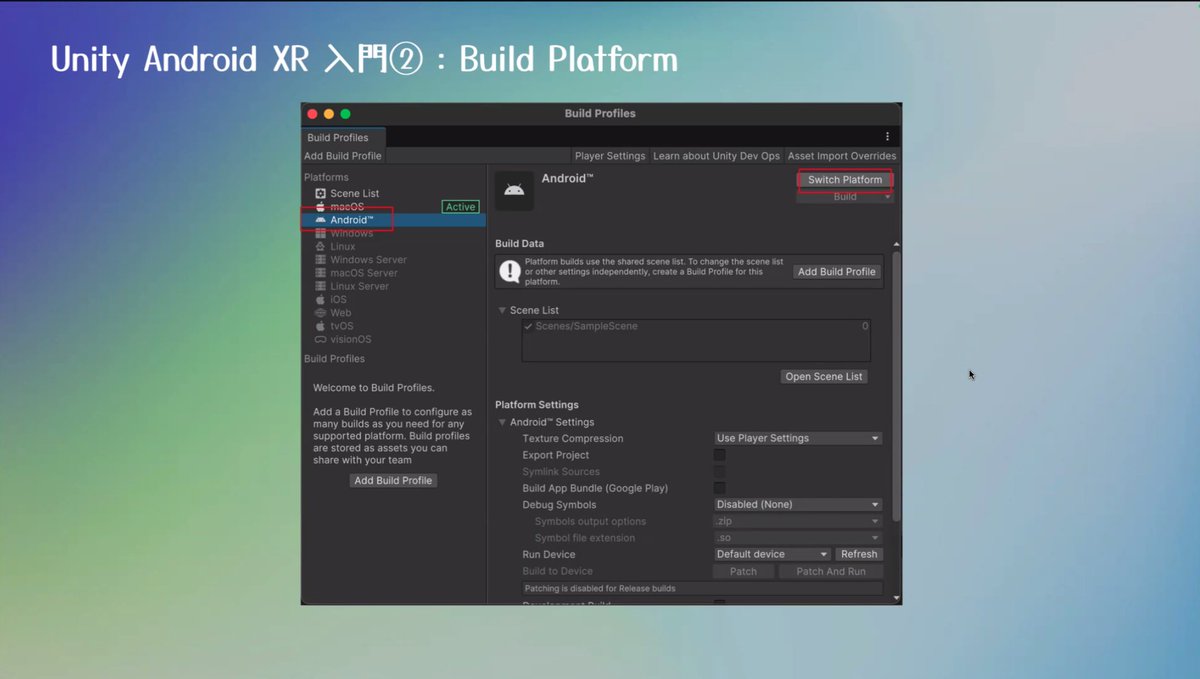Click the Scene List icon at the top
The width and height of the screenshot is (1200, 679).
(x=321, y=193)
